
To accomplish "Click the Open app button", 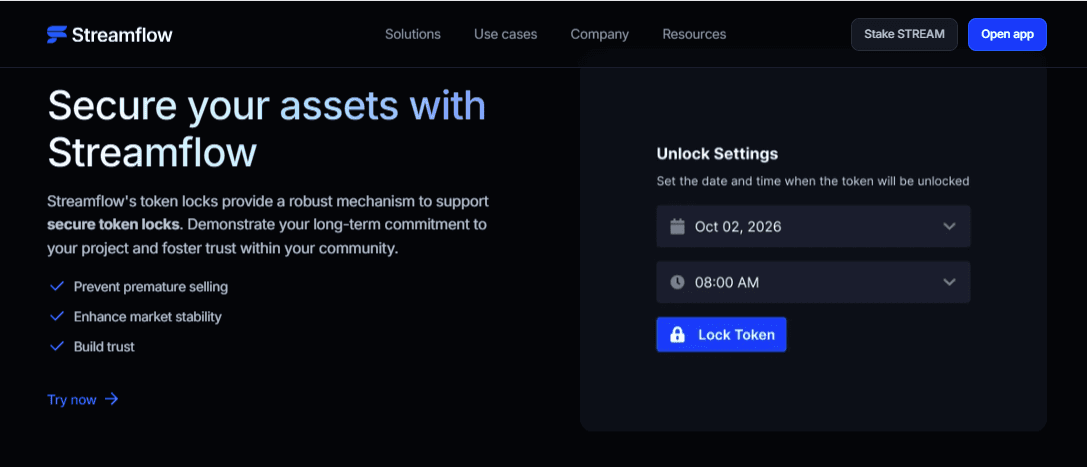I will (x=1007, y=34).
